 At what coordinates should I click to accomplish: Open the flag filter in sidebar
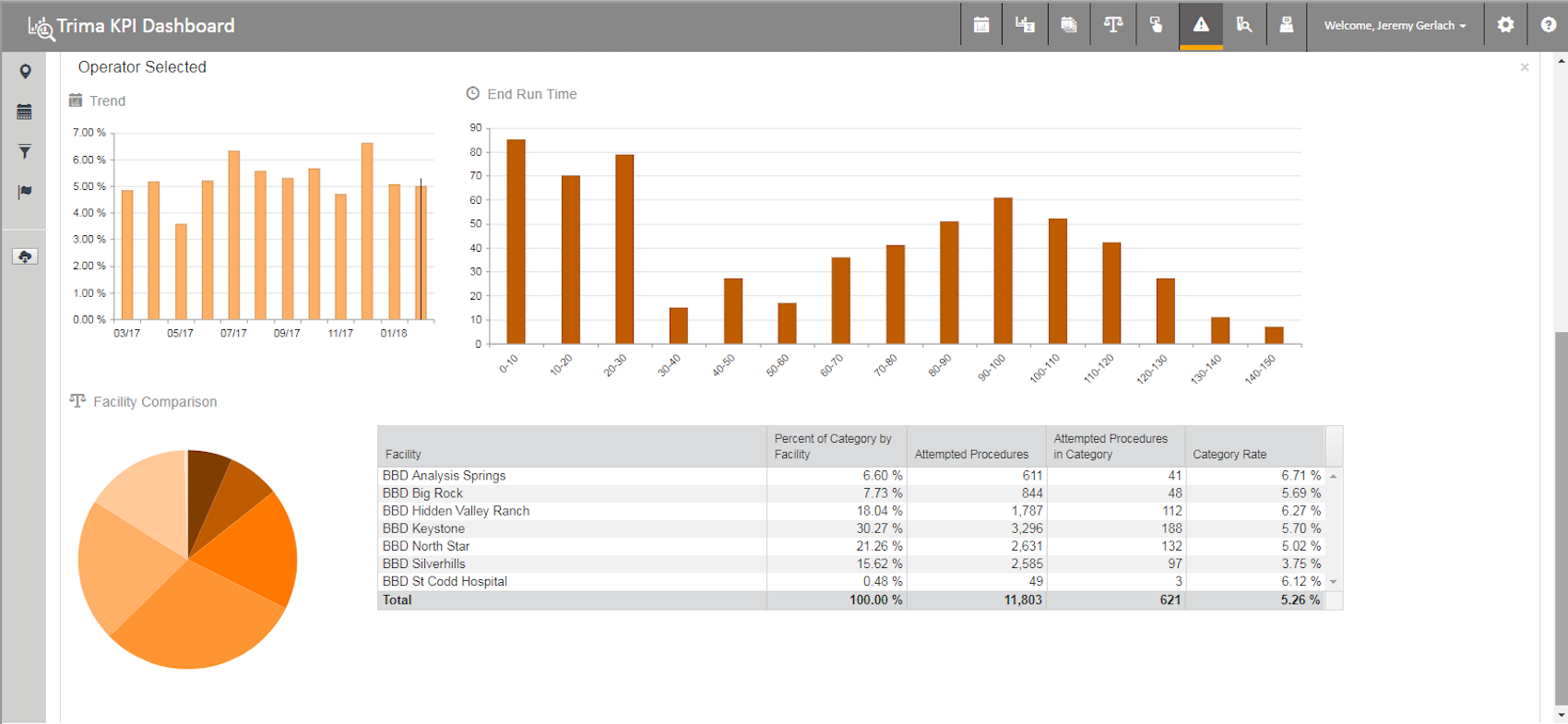click(x=25, y=191)
